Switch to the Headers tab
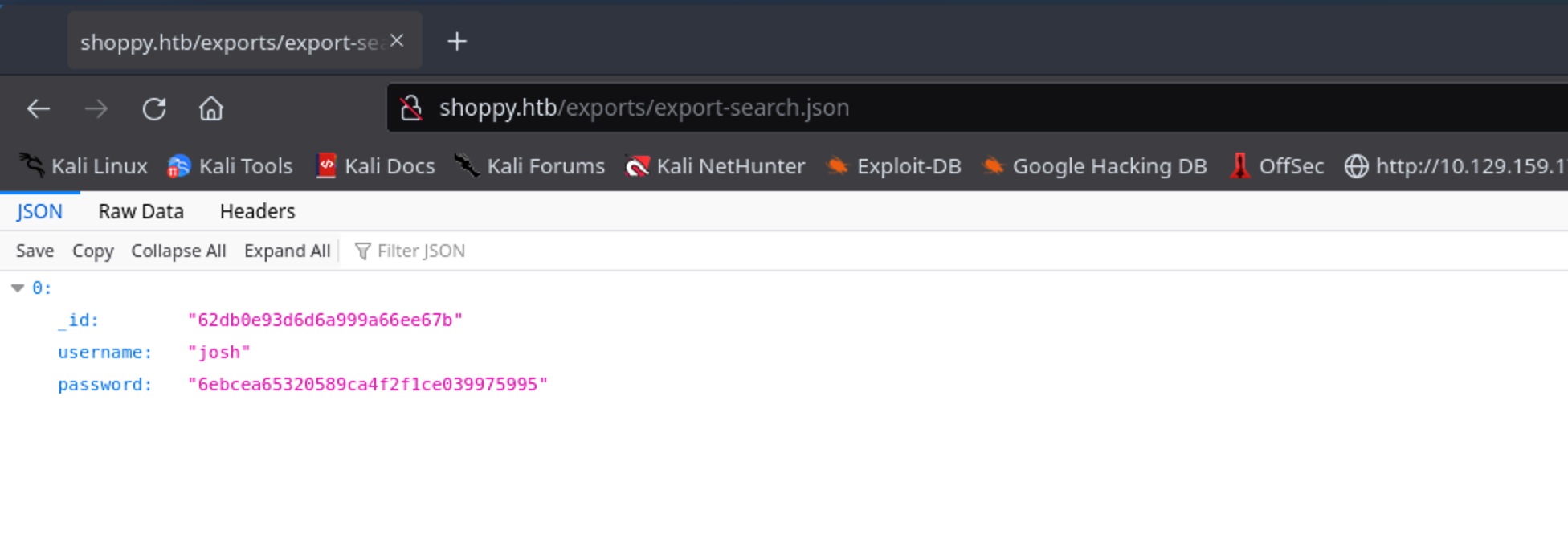 (x=258, y=211)
